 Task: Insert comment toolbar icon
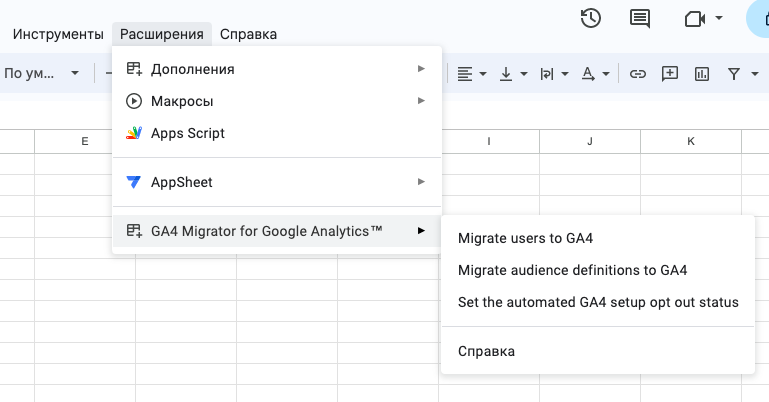coord(669,74)
